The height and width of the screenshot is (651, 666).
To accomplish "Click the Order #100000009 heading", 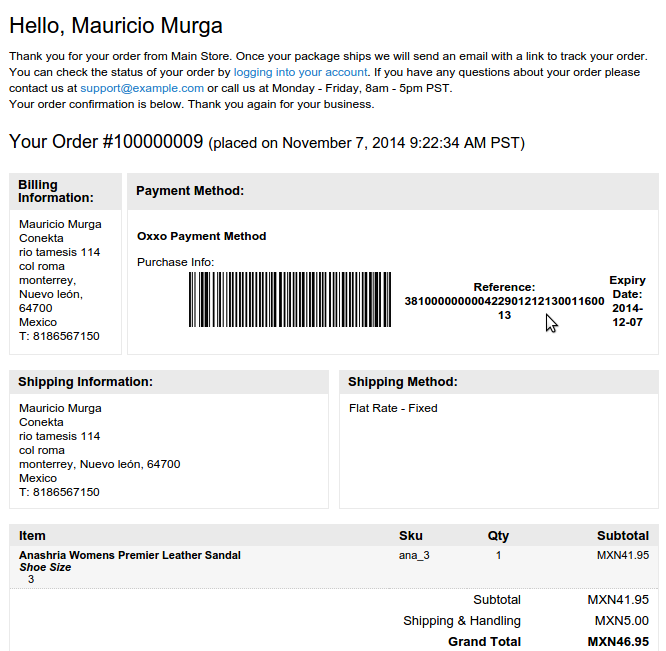I will (x=106, y=142).
